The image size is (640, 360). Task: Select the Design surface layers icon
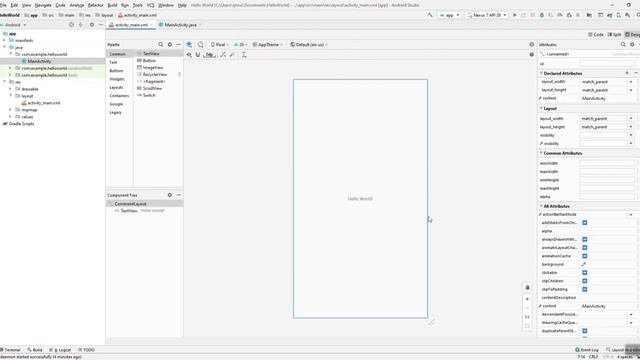point(189,44)
